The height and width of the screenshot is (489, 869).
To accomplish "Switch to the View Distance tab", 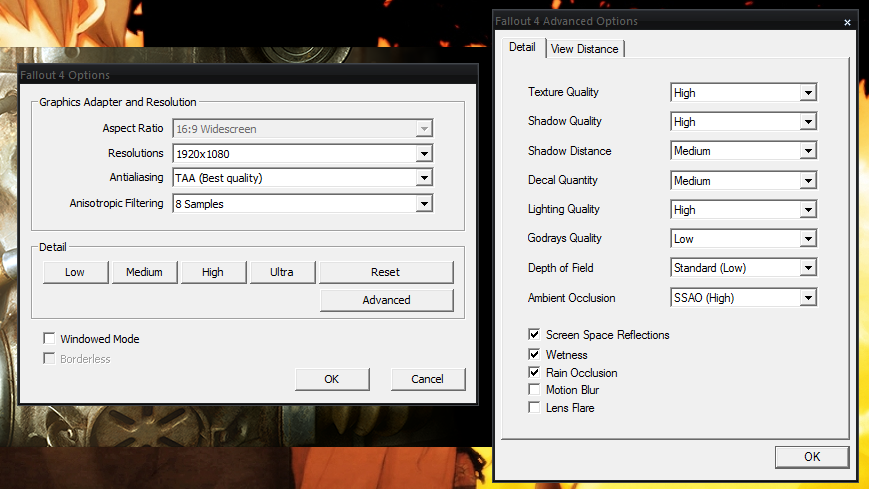I will 585,49.
